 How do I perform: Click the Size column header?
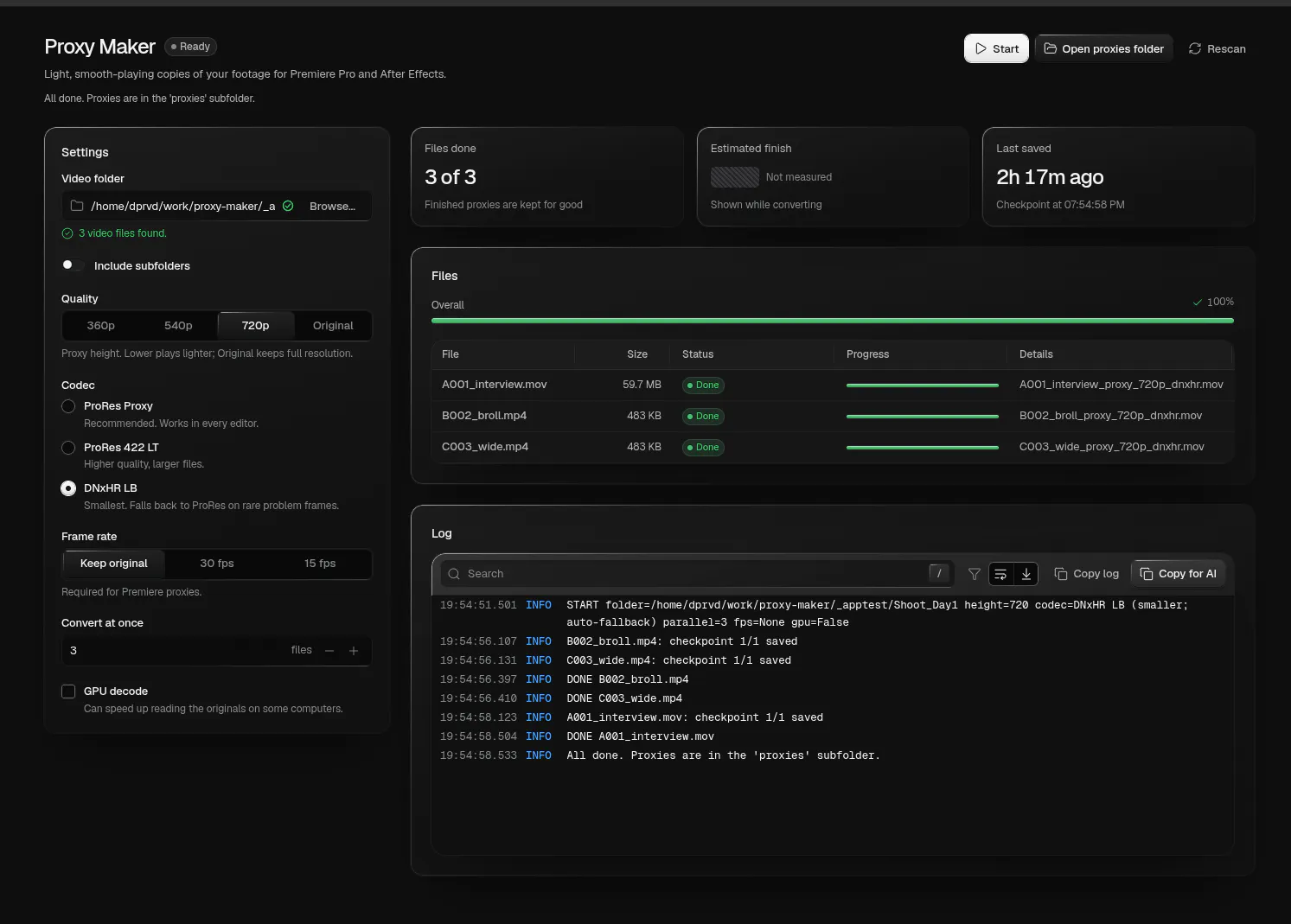(x=637, y=354)
